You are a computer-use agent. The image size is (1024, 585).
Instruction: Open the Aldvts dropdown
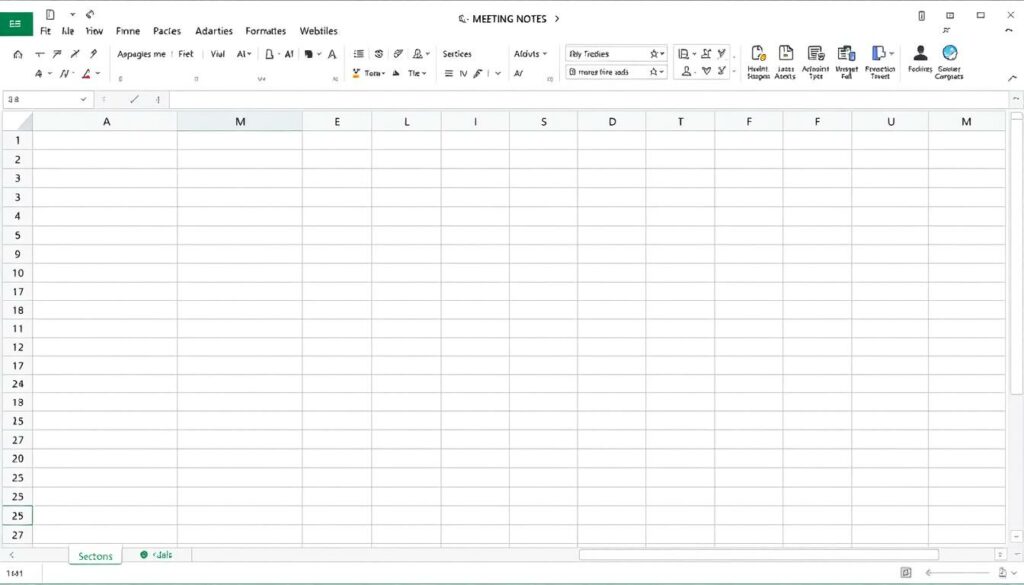pos(530,54)
